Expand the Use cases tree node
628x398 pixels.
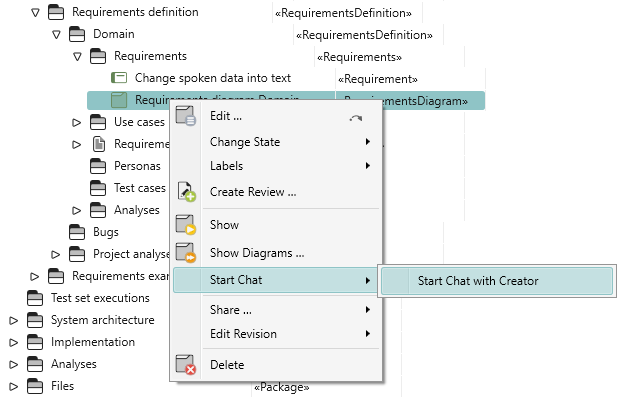point(76,123)
